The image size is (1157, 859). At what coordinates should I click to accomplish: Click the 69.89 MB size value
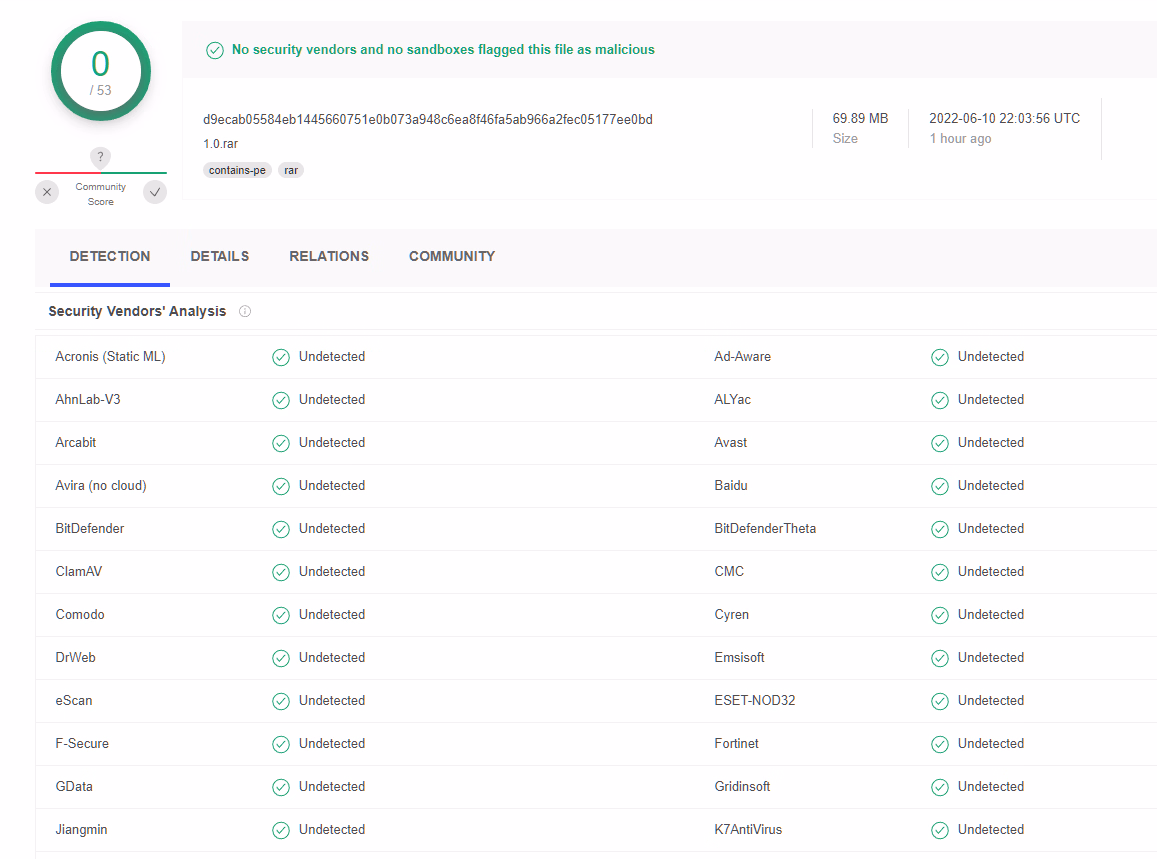860,119
